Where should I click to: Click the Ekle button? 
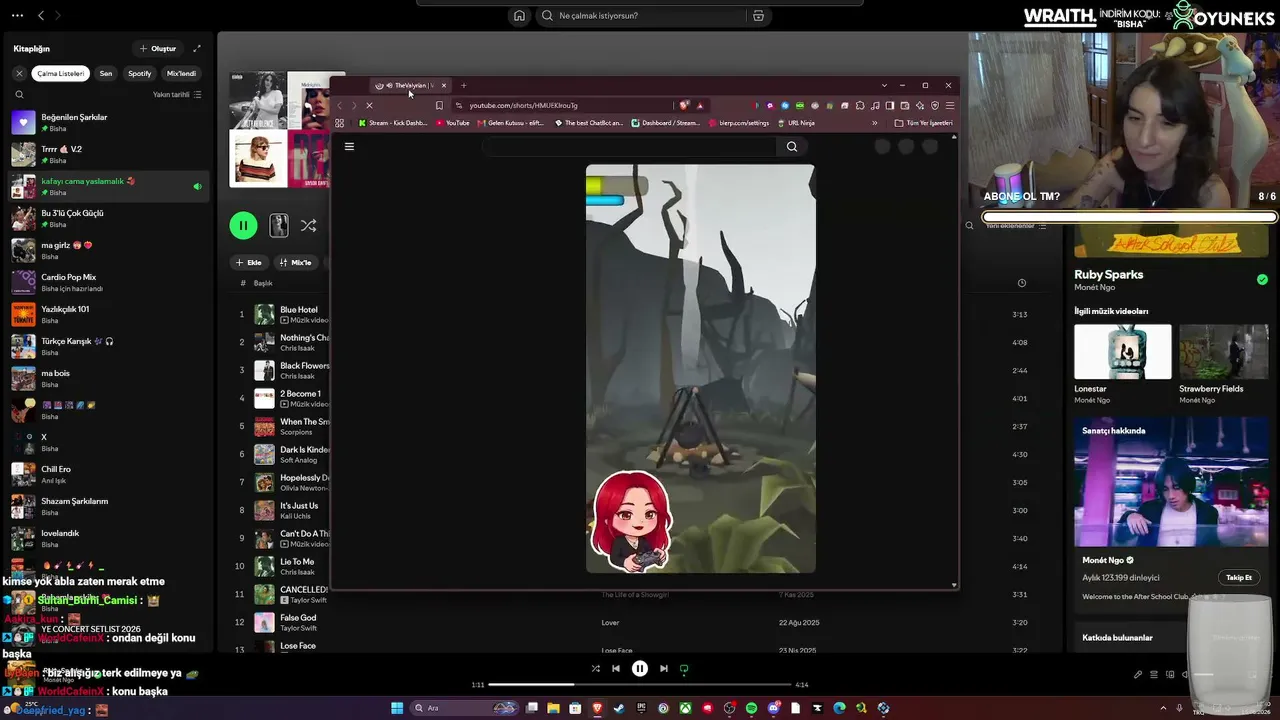pyautogui.click(x=248, y=262)
